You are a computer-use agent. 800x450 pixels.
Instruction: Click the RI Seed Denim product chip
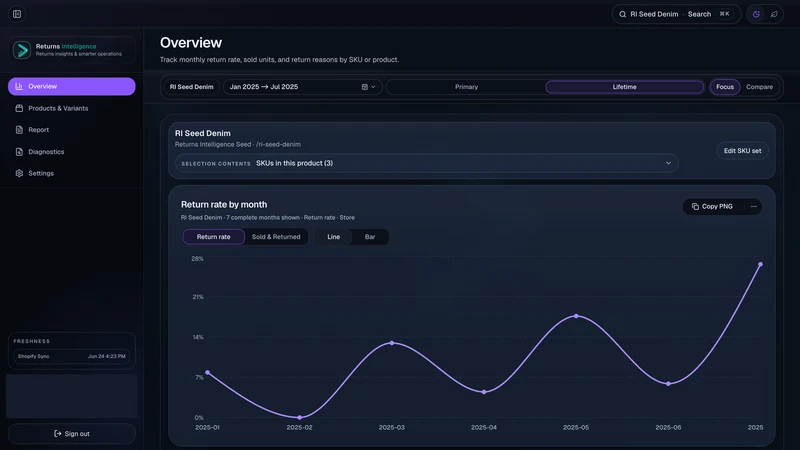pos(191,87)
